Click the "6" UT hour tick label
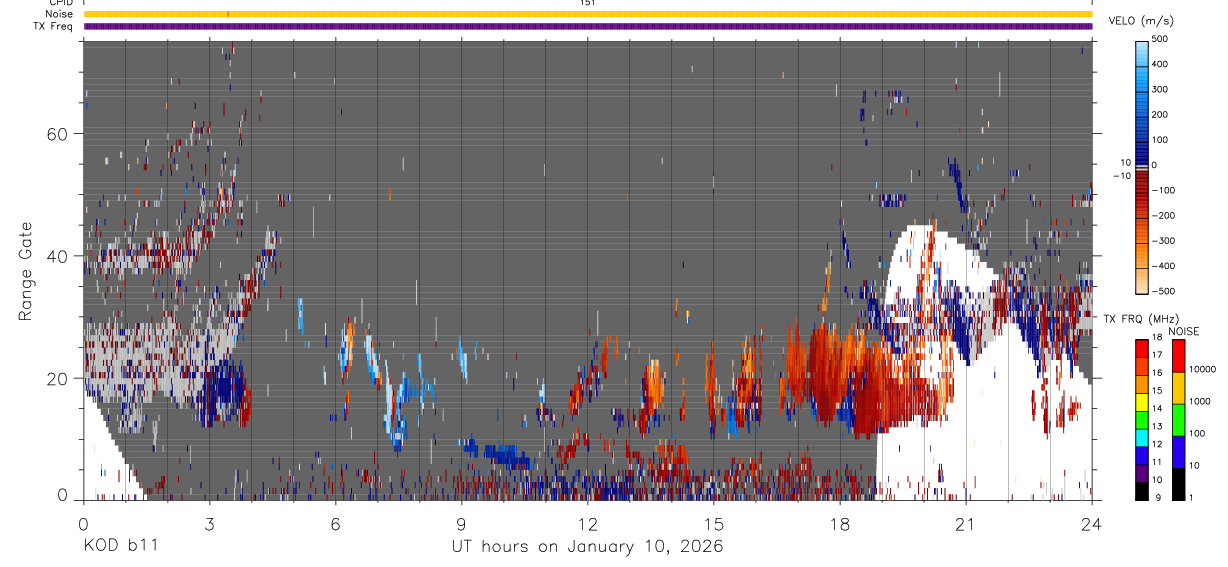Image resolution: width=1228 pixels, height=567 pixels. tap(335, 523)
